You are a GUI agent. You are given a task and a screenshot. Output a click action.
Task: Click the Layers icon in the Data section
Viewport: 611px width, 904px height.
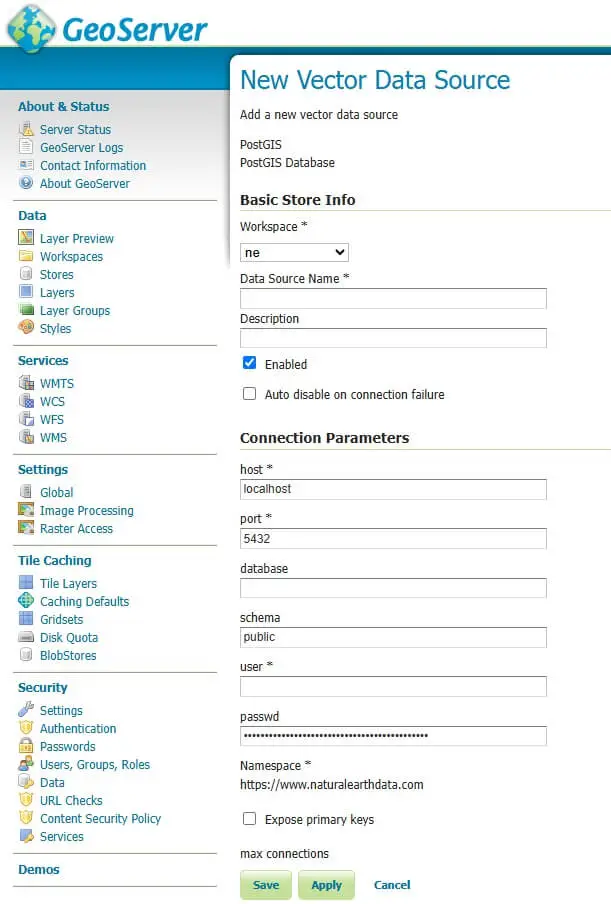(x=26, y=291)
